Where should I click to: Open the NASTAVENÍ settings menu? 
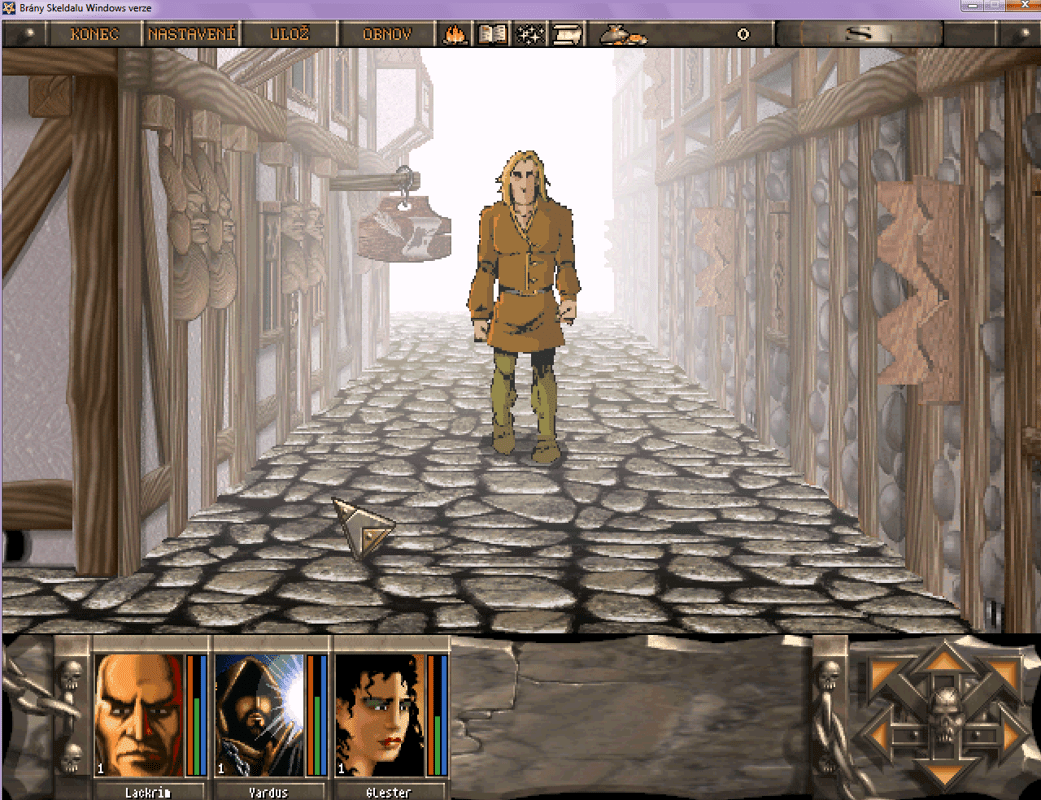coord(191,34)
